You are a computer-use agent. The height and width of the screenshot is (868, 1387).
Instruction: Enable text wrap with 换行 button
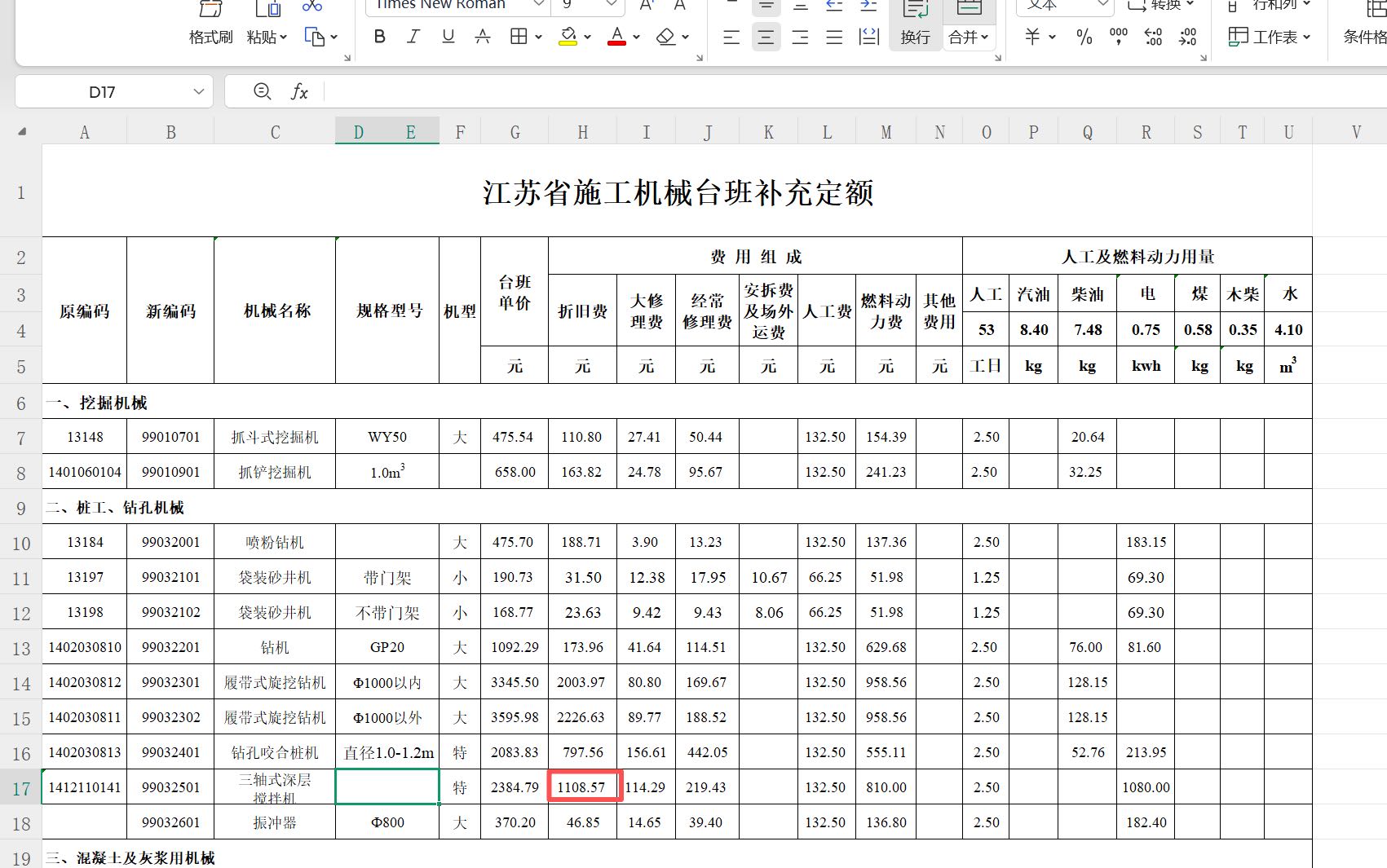click(915, 24)
